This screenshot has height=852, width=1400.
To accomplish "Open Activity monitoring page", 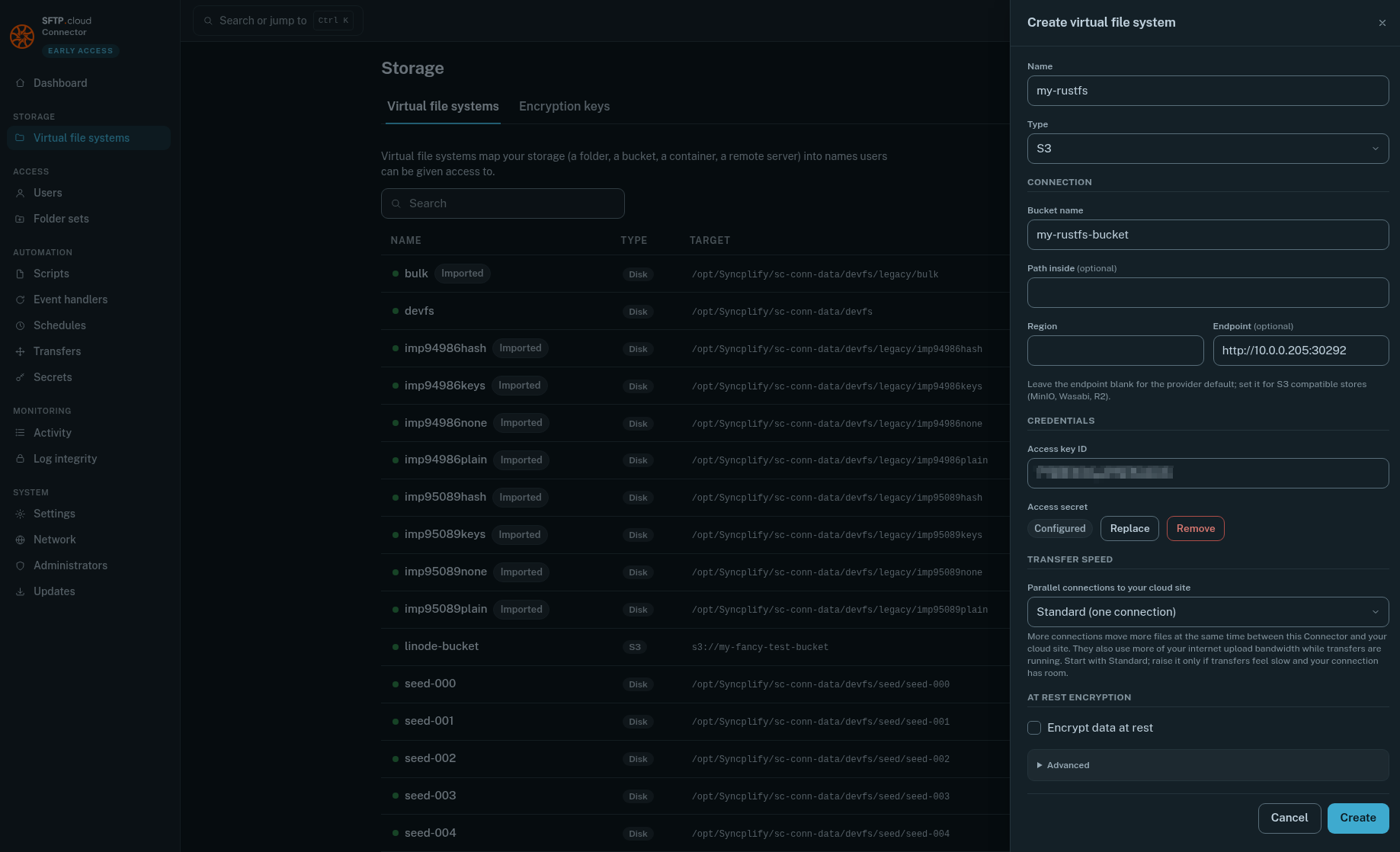I will [88, 433].
